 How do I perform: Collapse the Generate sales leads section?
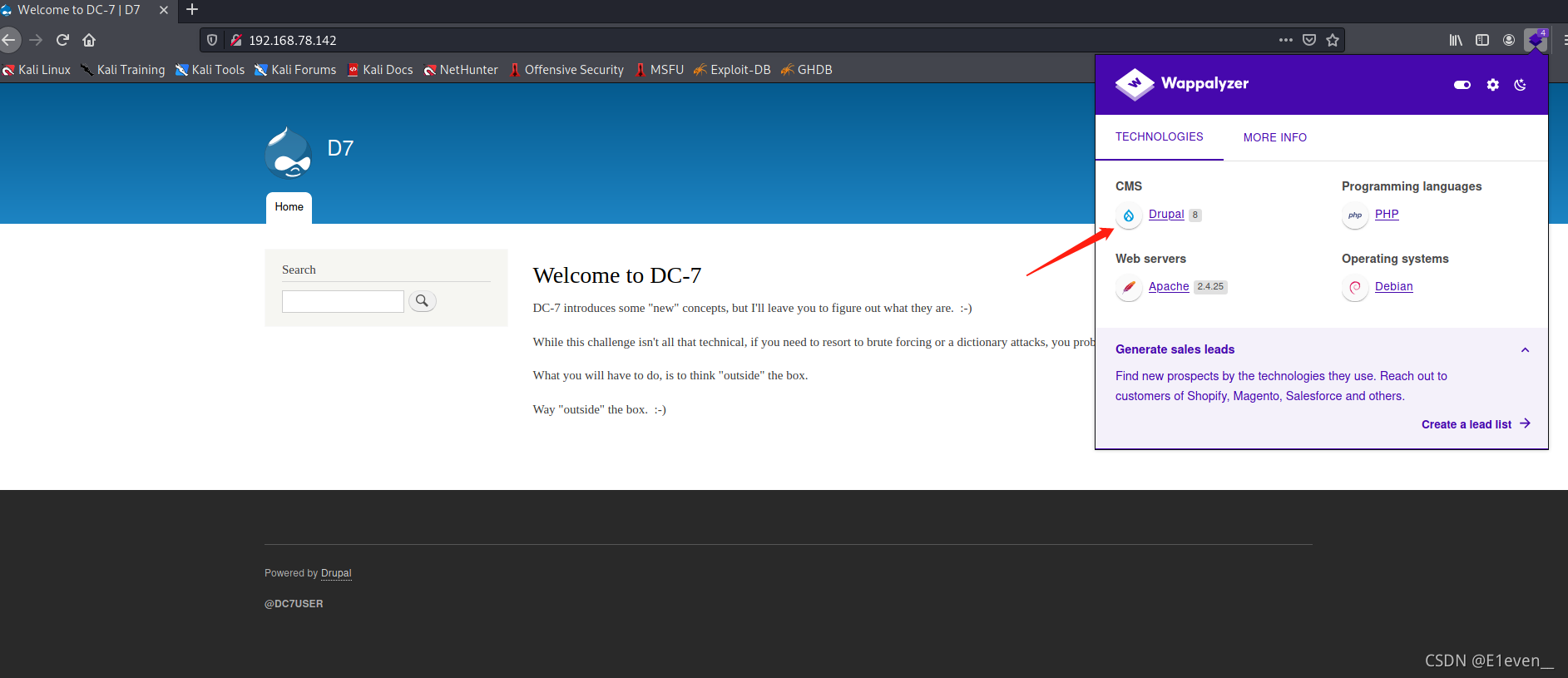pyautogui.click(x=1525, y=350)
